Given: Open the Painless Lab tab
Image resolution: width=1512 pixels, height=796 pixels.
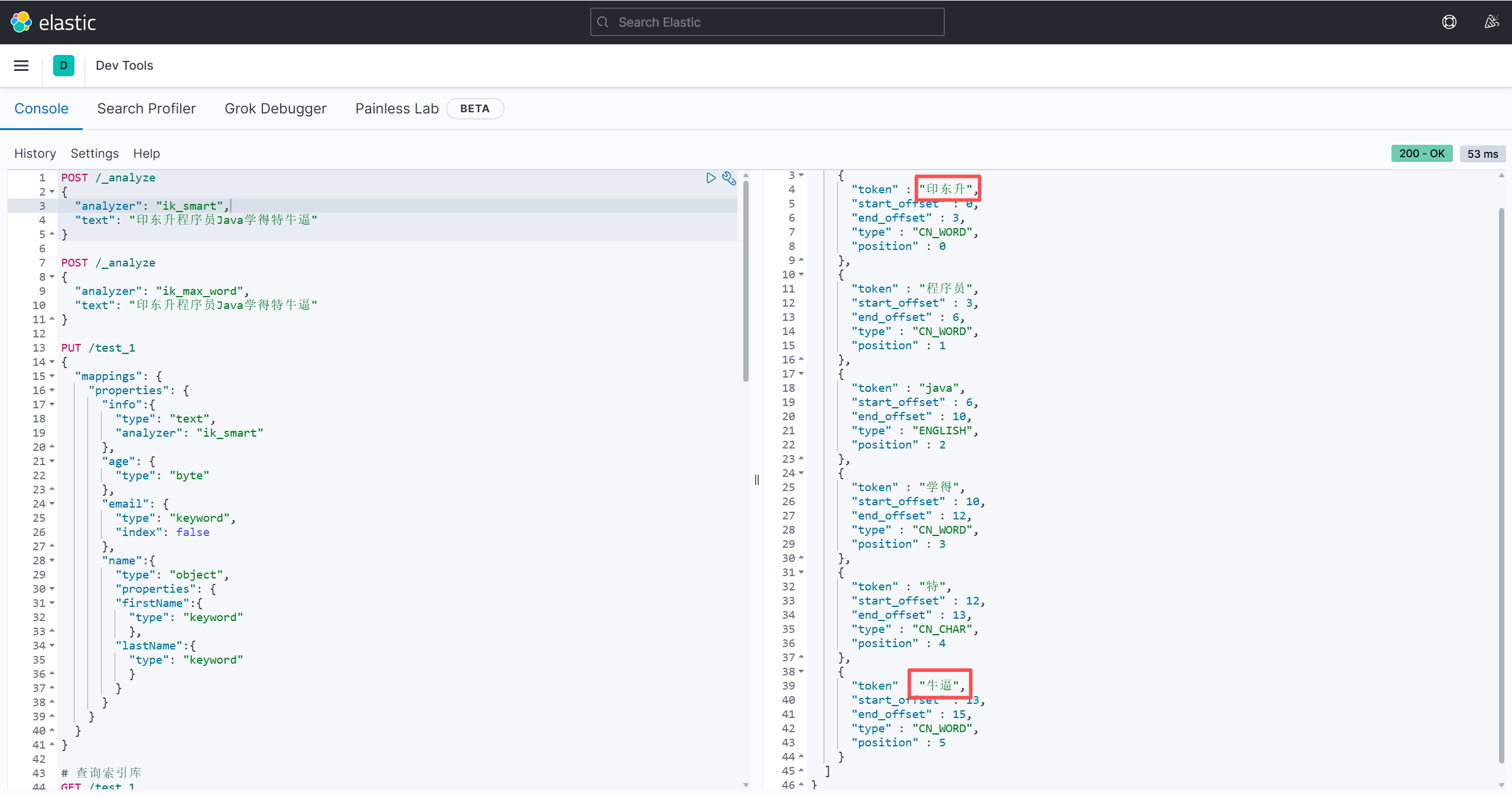Looking at the screenshot, I should pyautogui.click(x=397, y=109).
